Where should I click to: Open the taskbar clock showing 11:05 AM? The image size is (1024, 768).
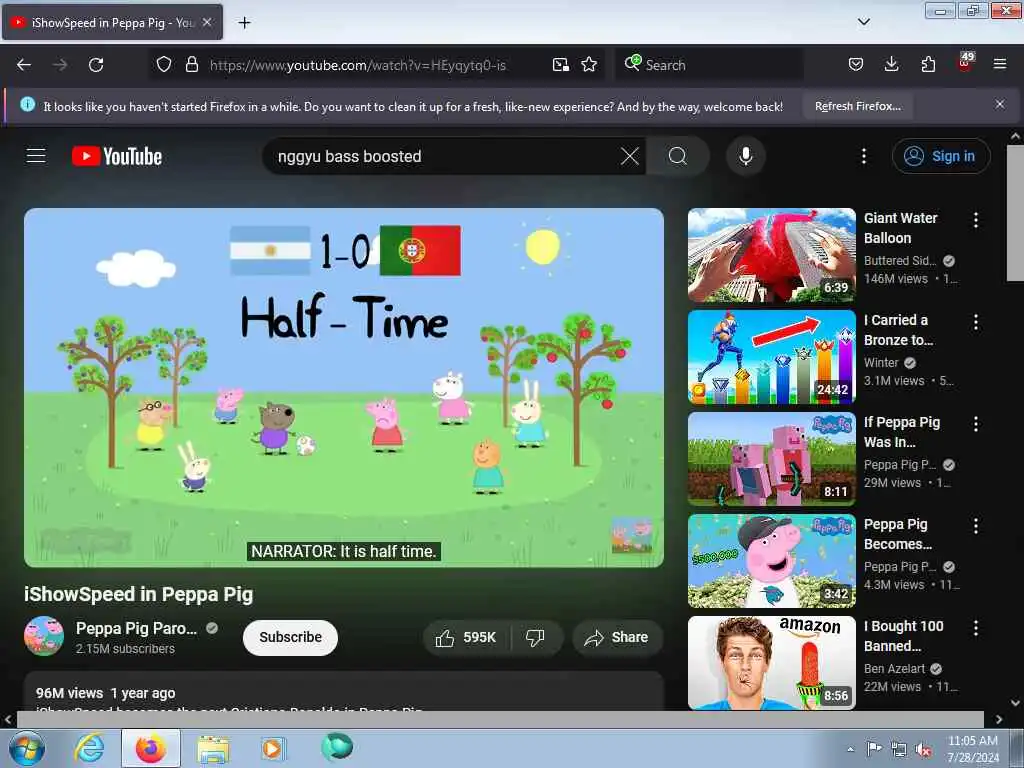[972, 749]
